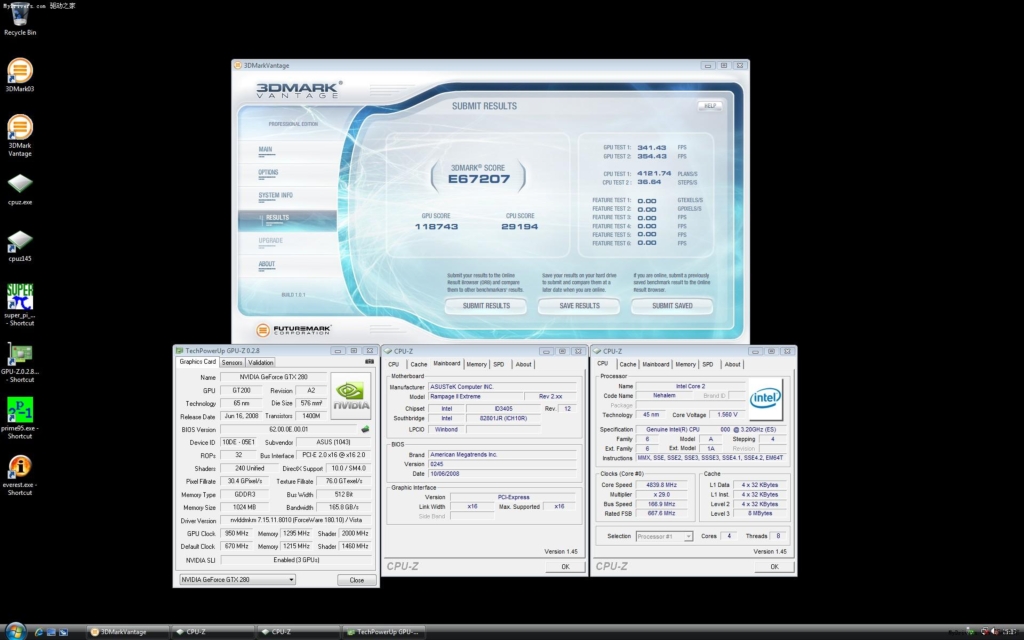Open the OPTIONS section in 3DMark Vantage
This screenshot has height=640, width=1024.
[x=268, y=172]
